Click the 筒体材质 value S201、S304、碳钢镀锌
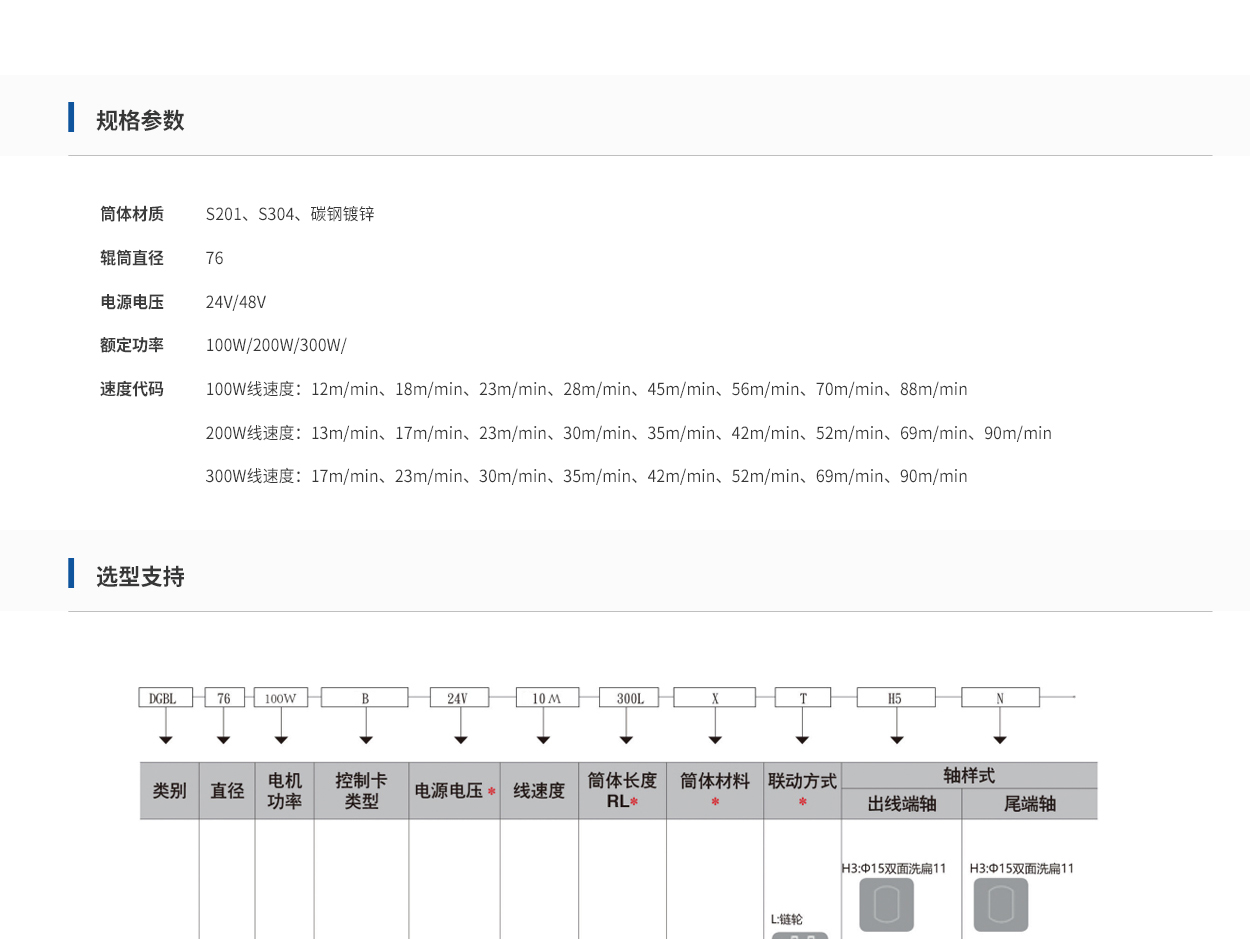The height and width of the screenshot is (939, 1250). 290,214
